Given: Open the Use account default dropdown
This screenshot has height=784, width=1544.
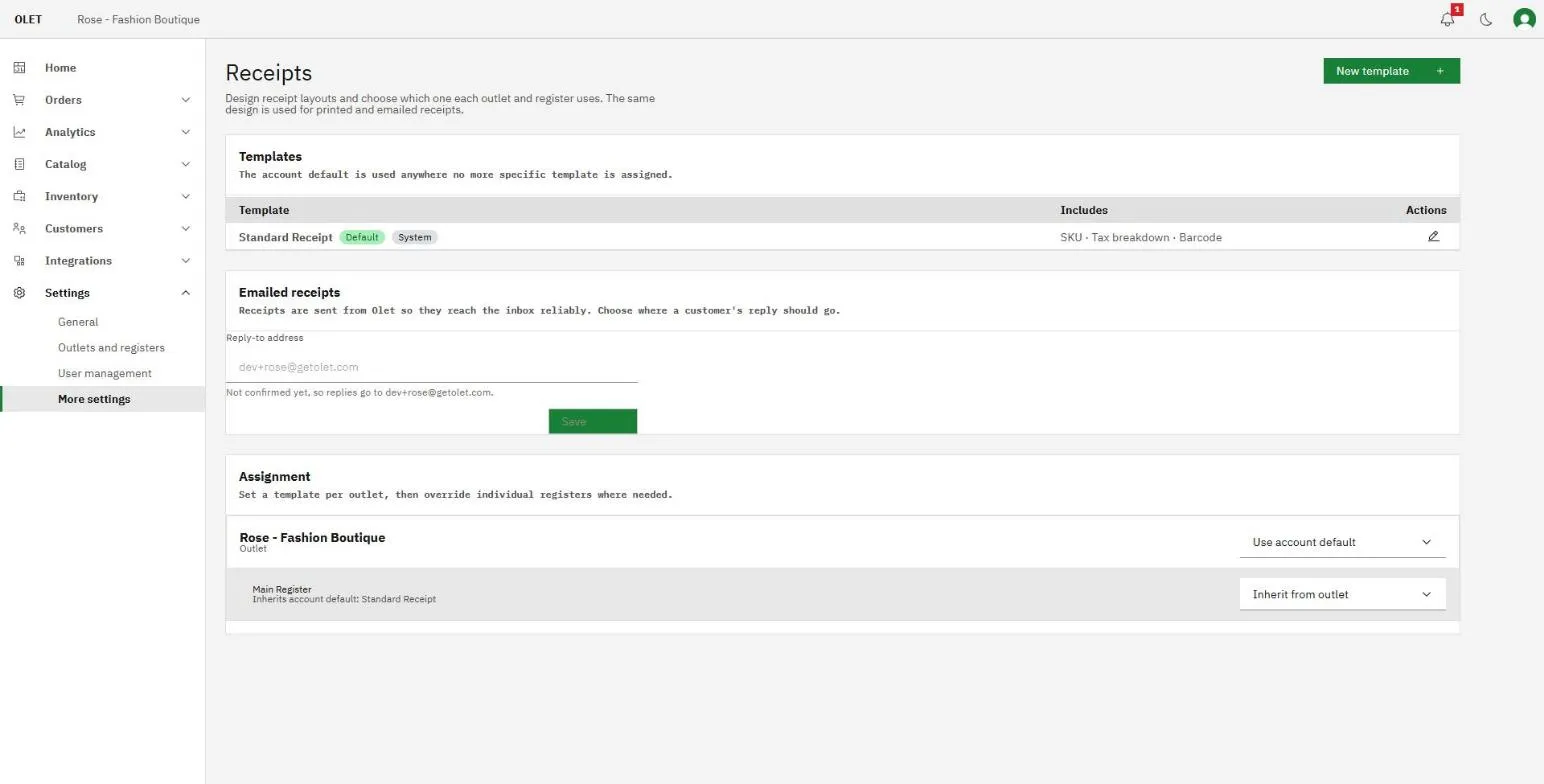Looking at the screenshot, I should pyautogui.click(x=1342, y=542).
